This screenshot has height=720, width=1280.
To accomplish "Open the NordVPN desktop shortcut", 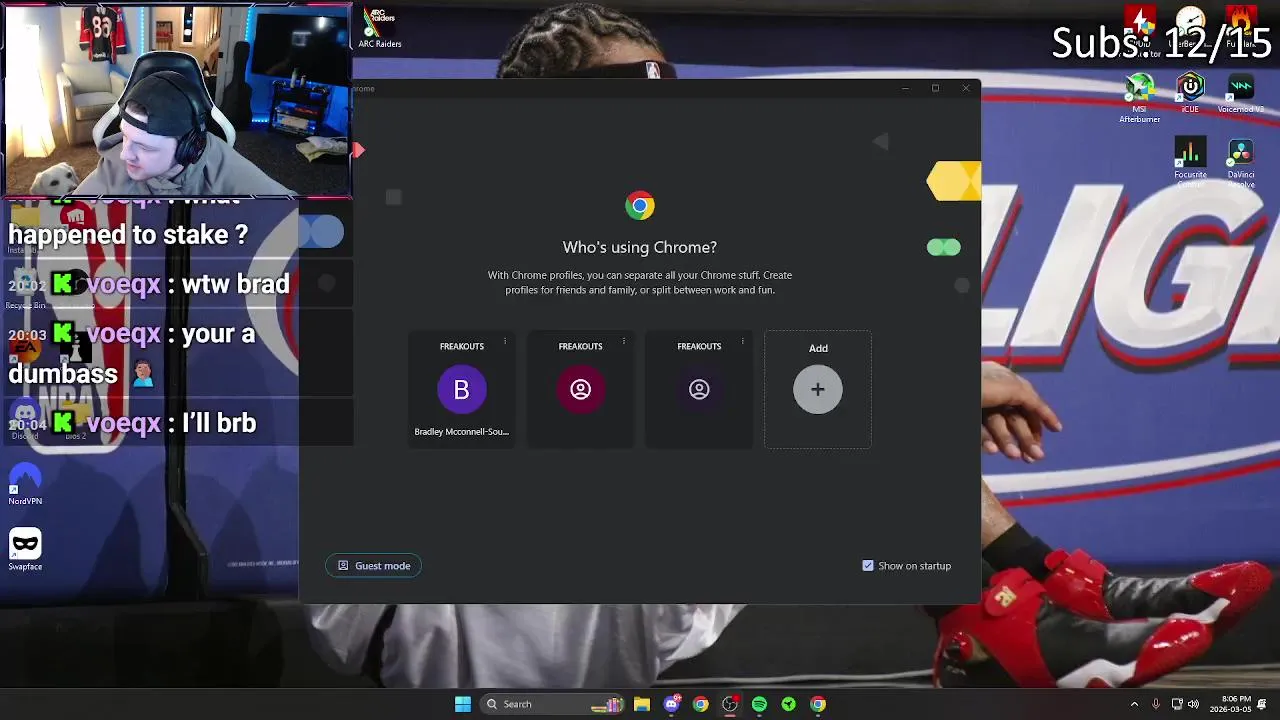I will point(25,484).
